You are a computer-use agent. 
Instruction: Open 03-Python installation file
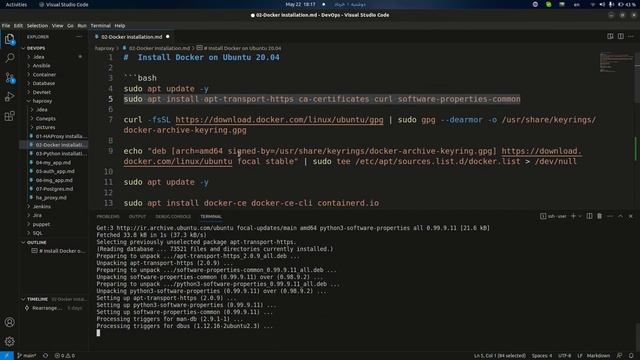pyautogui.click(x=61, y=153)
